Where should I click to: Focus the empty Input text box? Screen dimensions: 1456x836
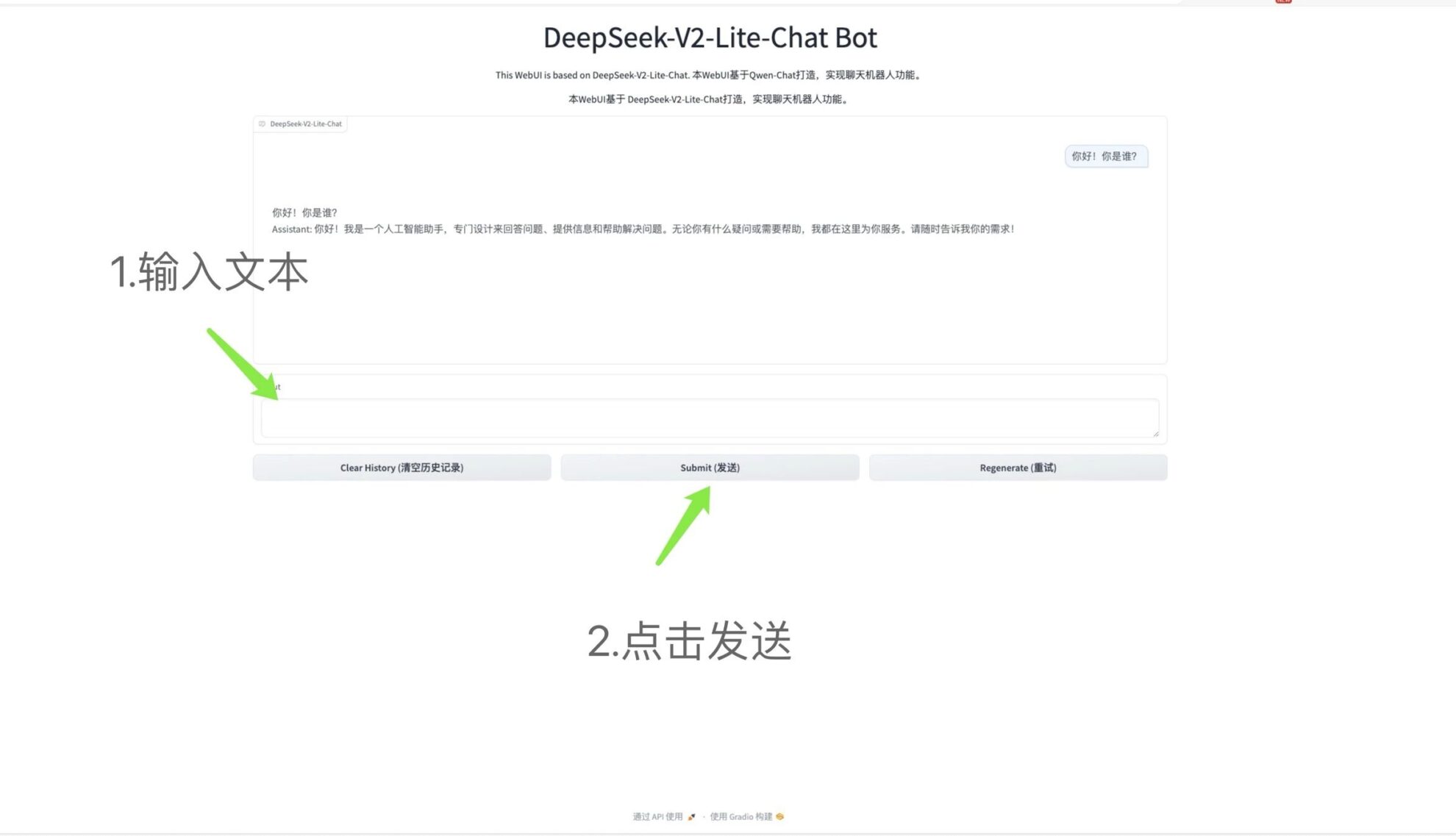click(x=710, y=418)
